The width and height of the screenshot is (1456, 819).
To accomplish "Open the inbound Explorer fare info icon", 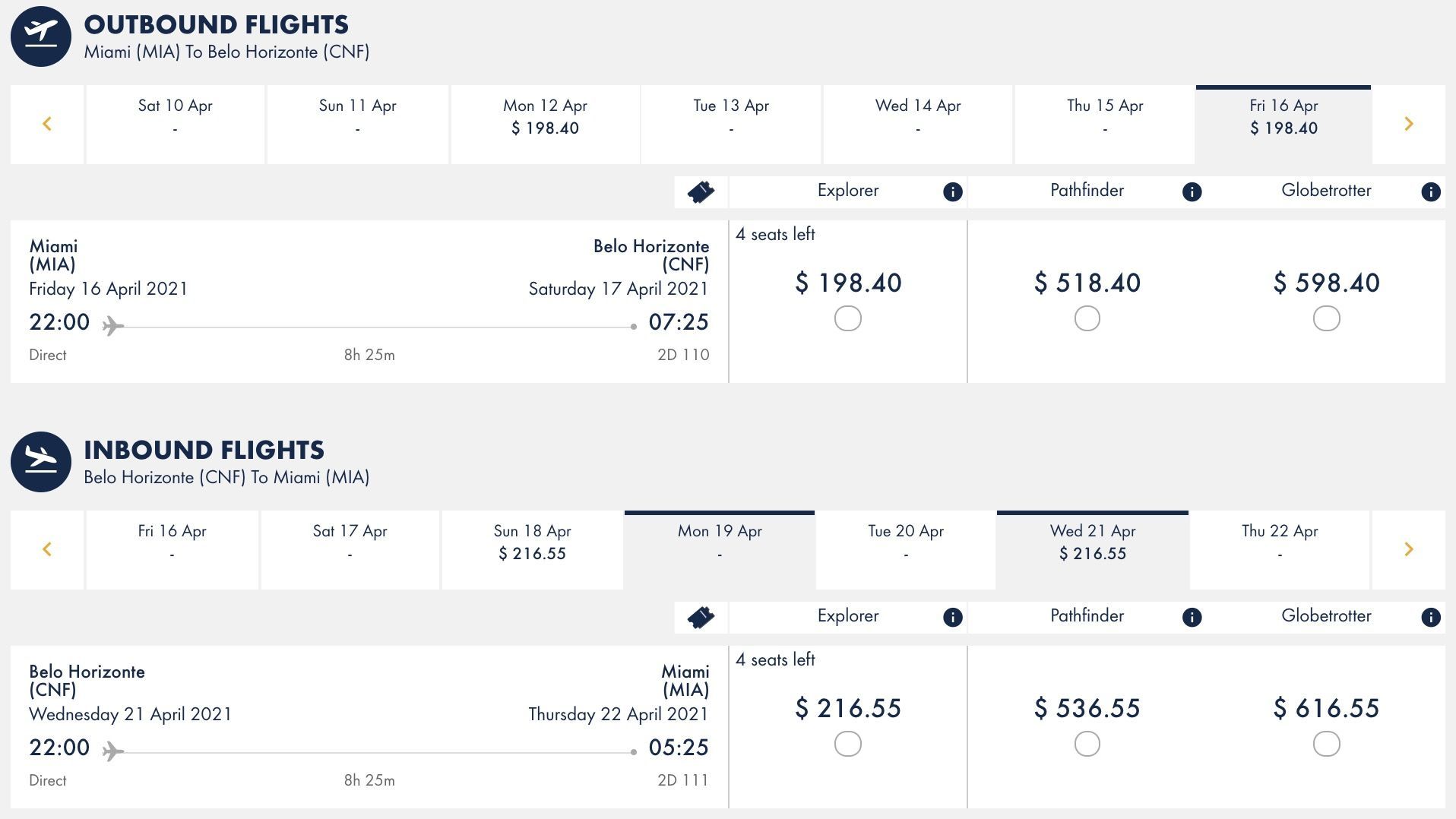I will coord(952,617).
